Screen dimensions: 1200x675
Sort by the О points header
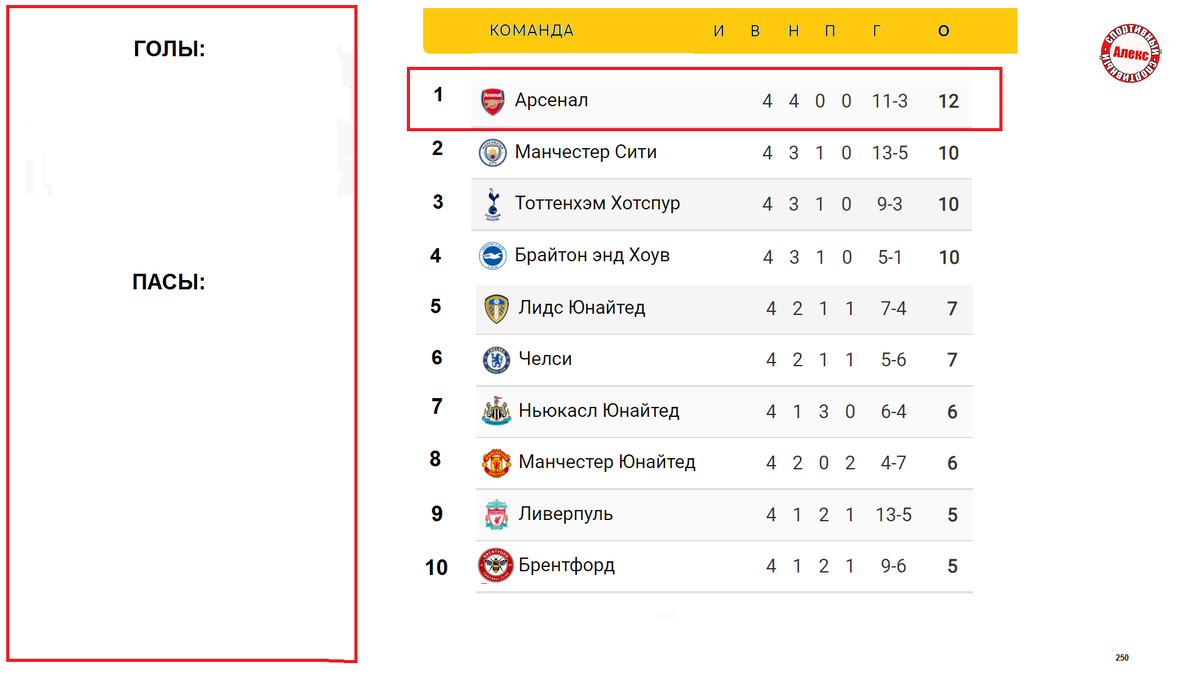(943, 31)
